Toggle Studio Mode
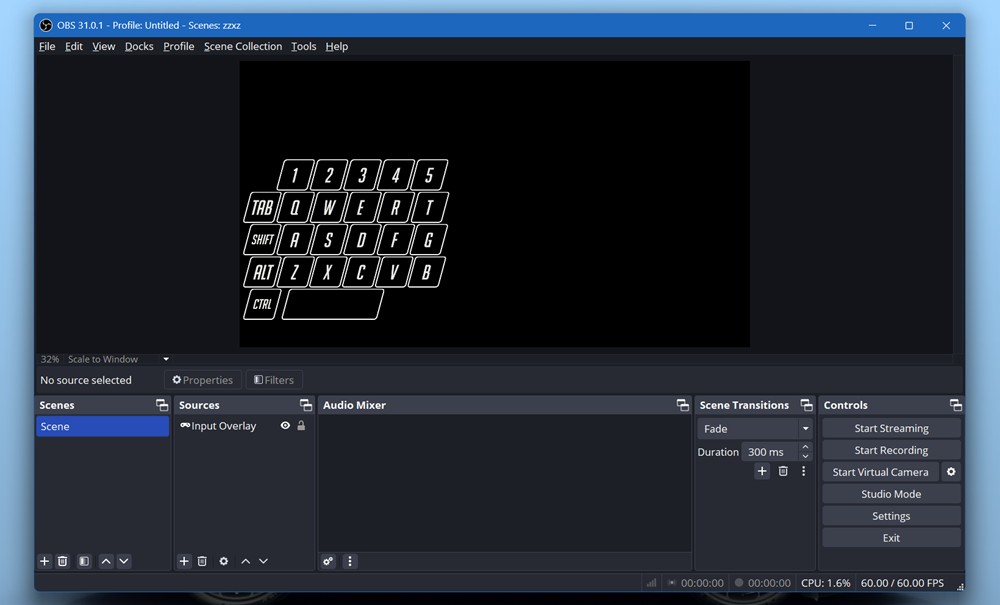Viewport: 1000px width, 605px height. coord(890,493)
